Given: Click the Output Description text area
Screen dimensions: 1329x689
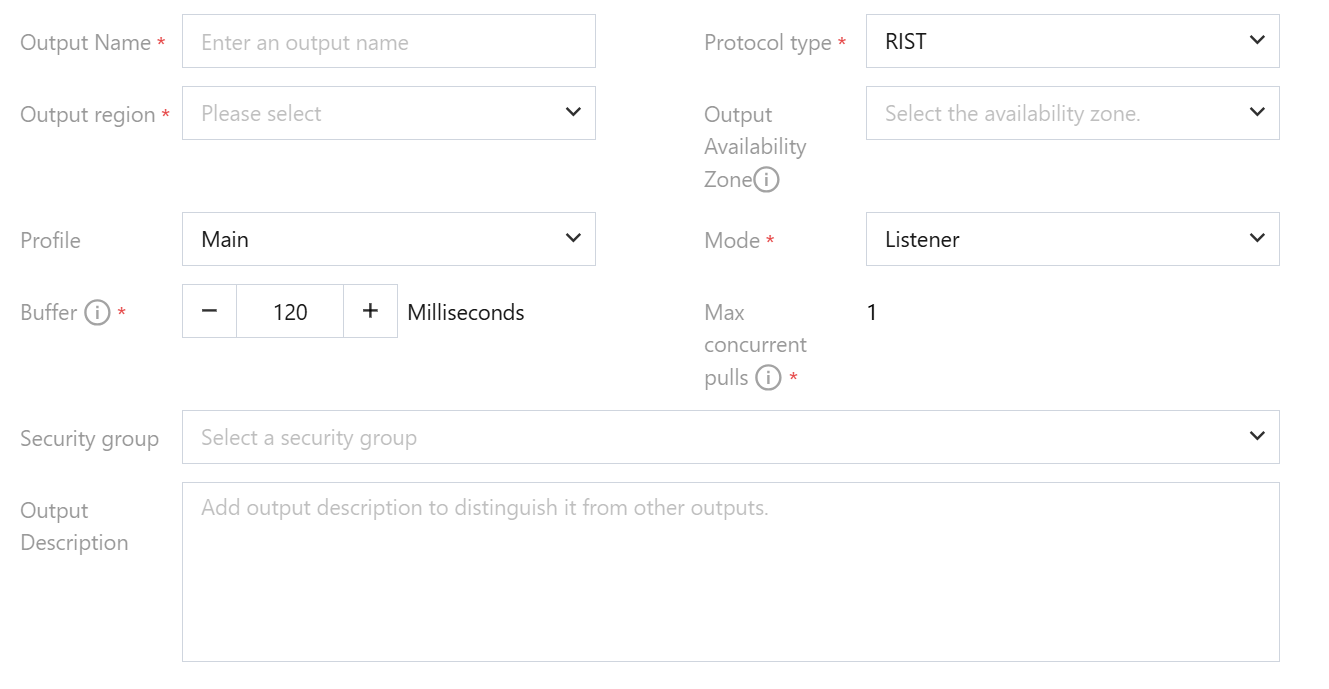Looking at the screenshot, I should [730, 571].
